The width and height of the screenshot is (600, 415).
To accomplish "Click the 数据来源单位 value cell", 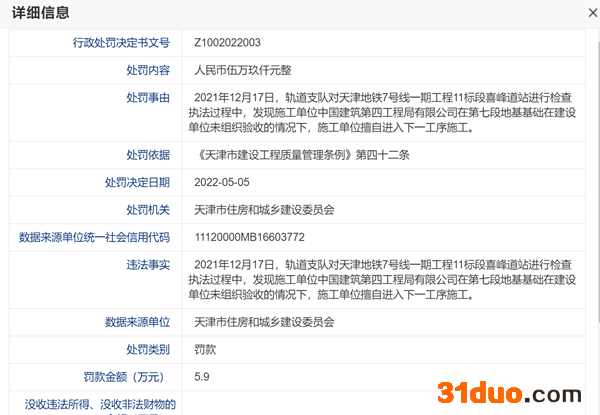I will [x=264, y=322].
